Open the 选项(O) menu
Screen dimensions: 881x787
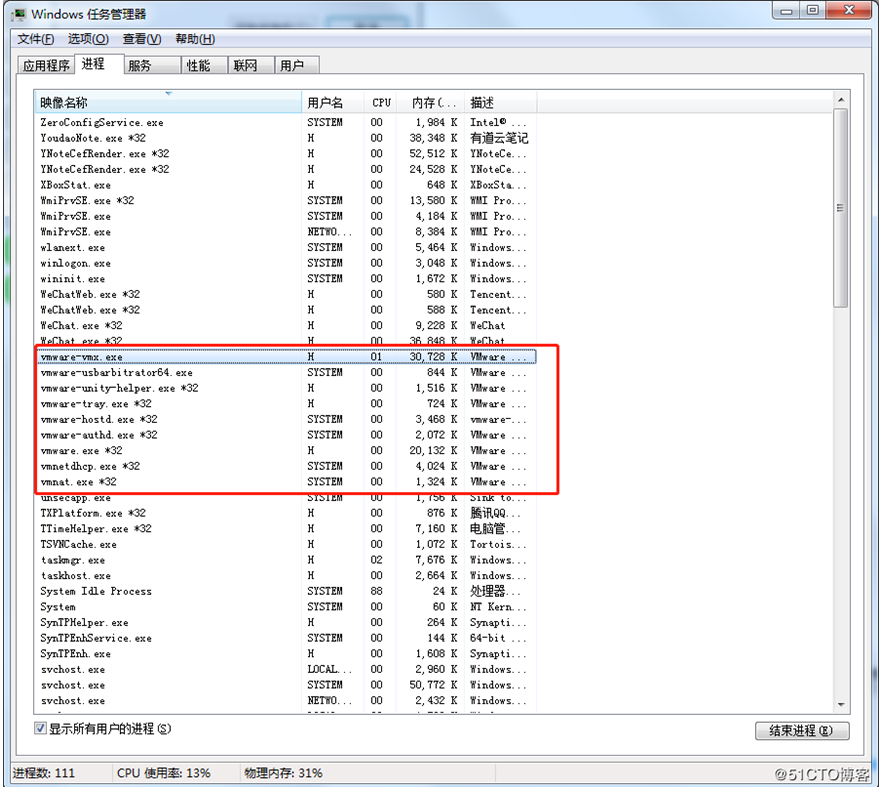tap(88, 39)
